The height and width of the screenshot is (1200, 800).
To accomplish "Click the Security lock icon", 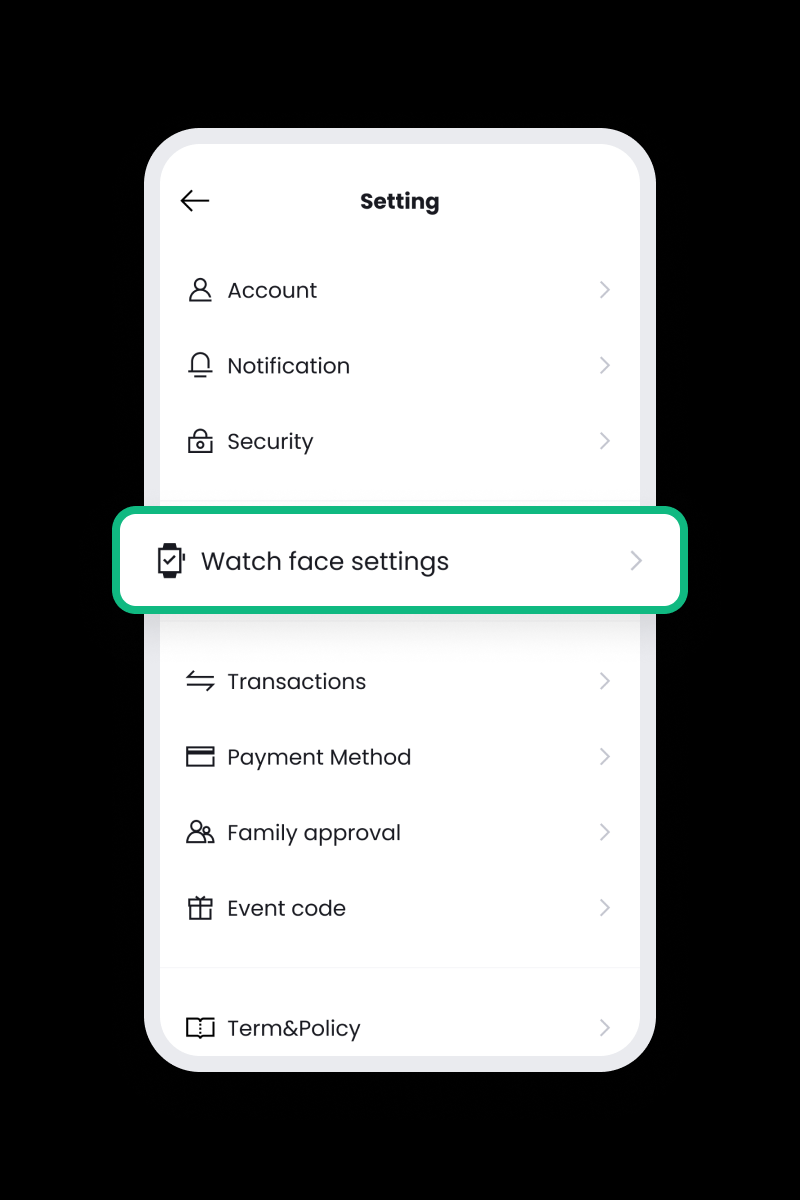I will tap(200, 441).
